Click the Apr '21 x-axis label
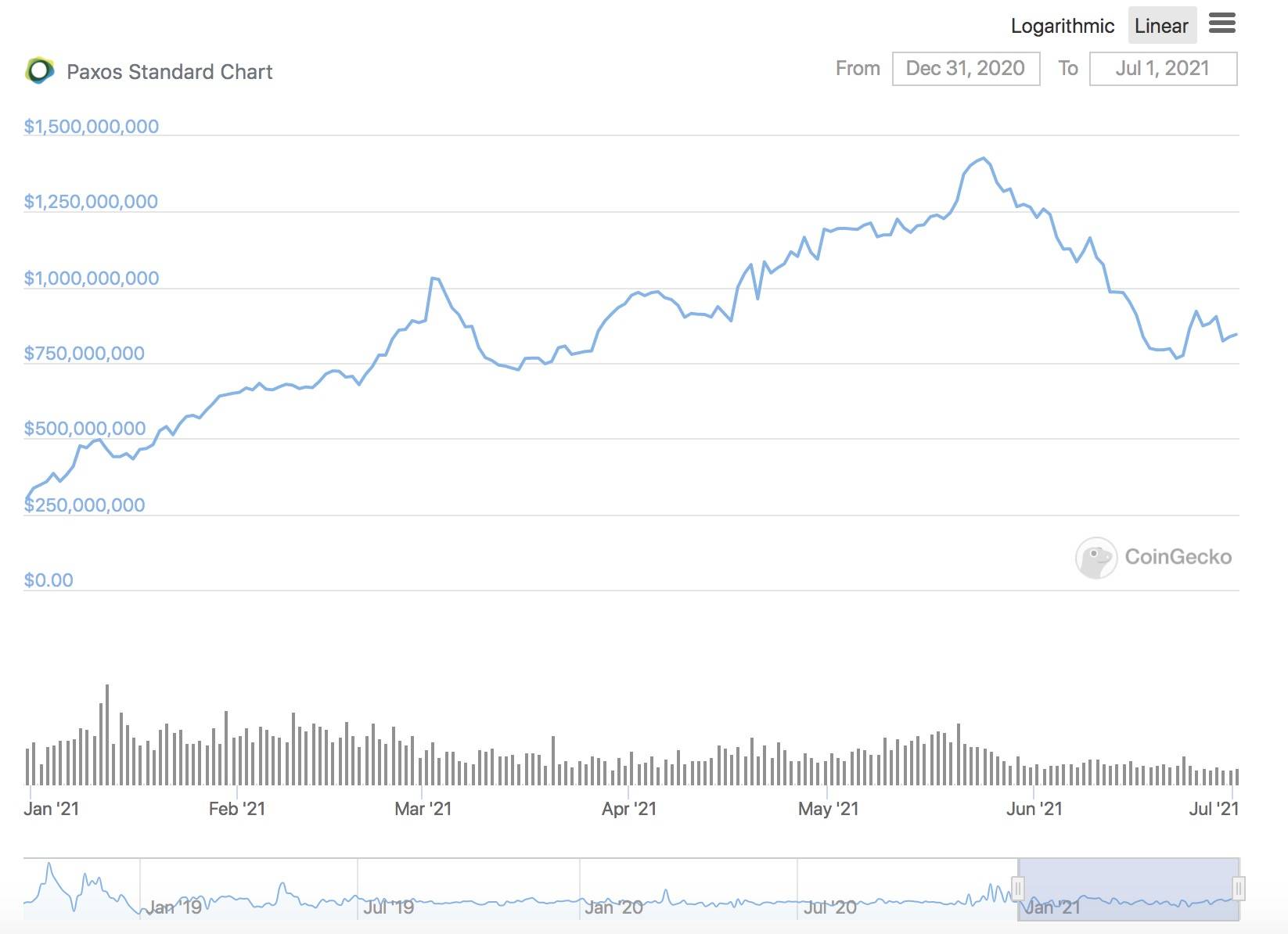The height and width of the screenshot is (934, 1288). point(629,809)
